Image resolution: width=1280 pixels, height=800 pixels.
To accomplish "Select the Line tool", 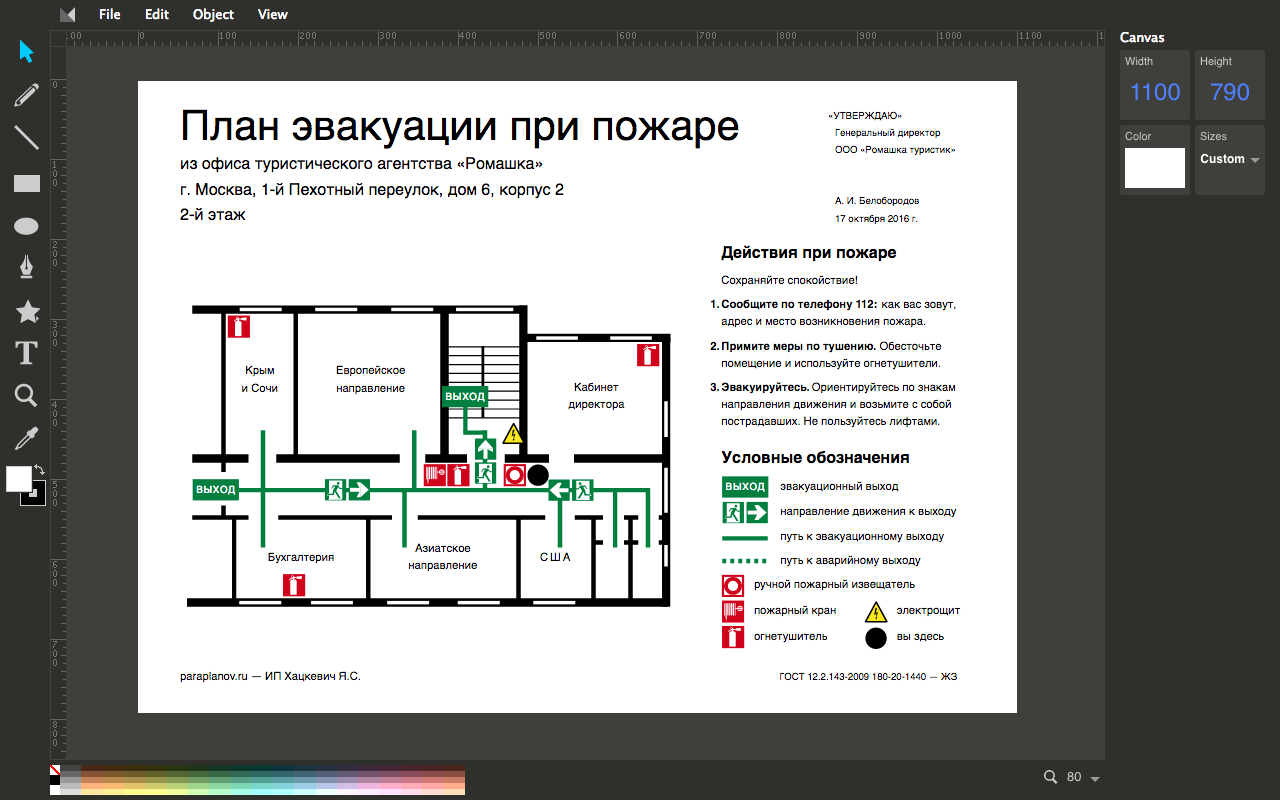I will [27, 138].
